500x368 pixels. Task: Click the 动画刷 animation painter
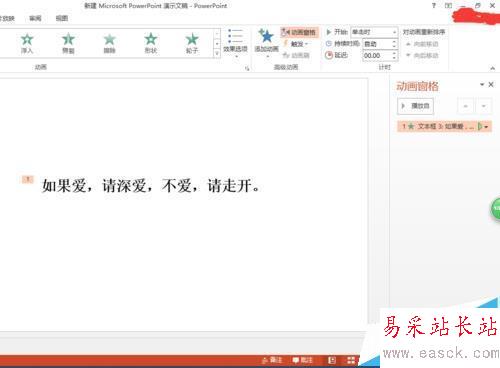pyautogui.click(x=296, y=55)
